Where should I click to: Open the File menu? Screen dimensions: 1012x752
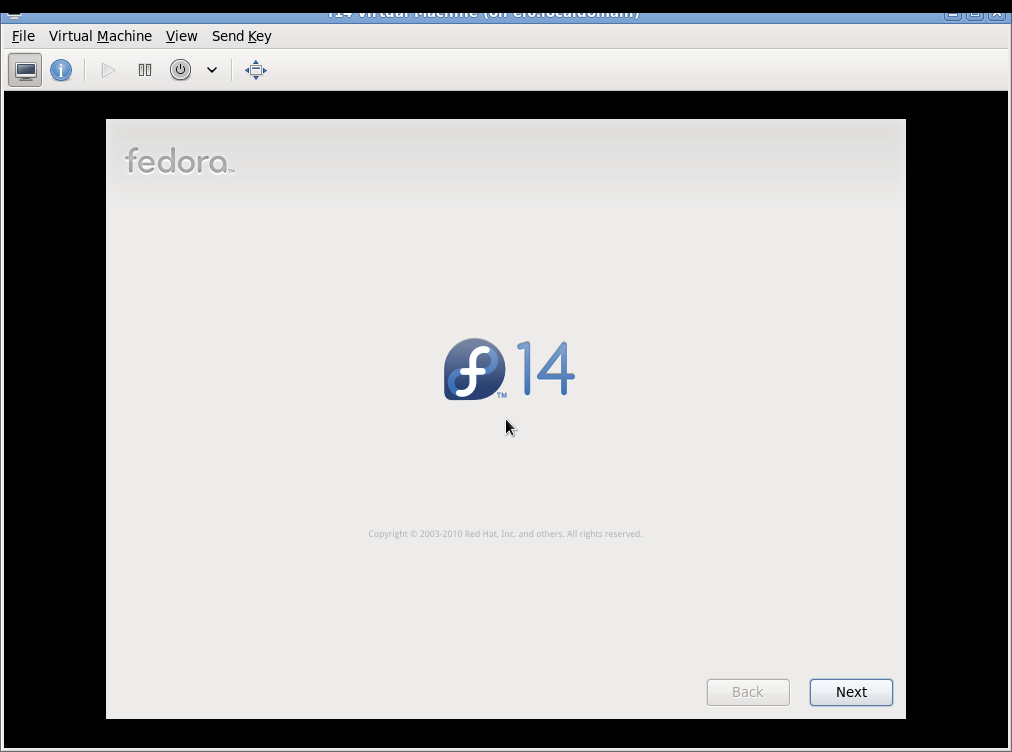pyautogui.click(x=23, y=36)
